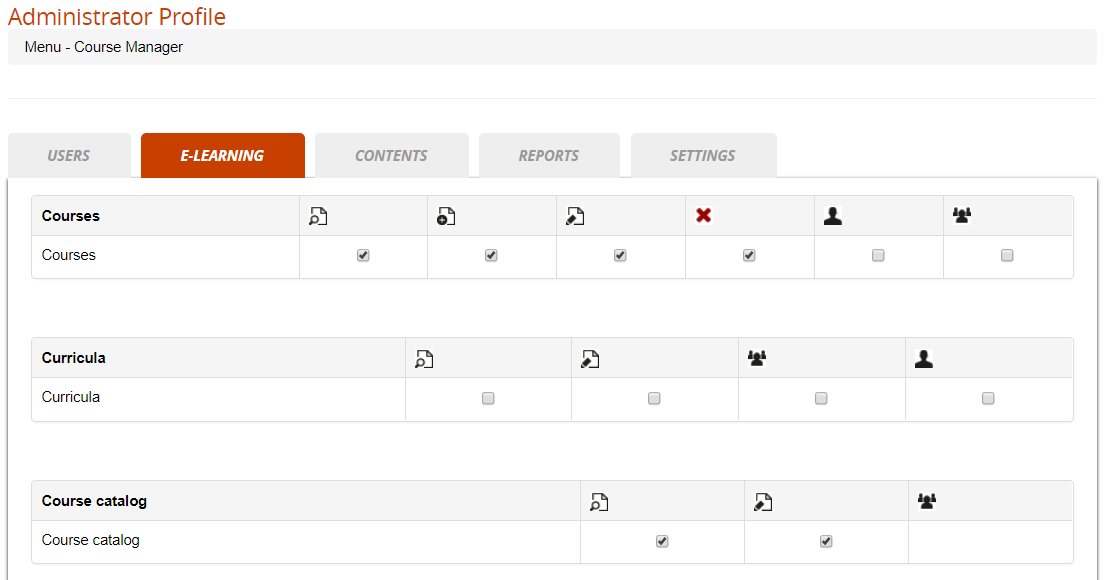Image resolution: width=1105 pixels, height=580 pixels.
Task: Enable the user assignment checkbox for Courses
Action: click(878, 255)
